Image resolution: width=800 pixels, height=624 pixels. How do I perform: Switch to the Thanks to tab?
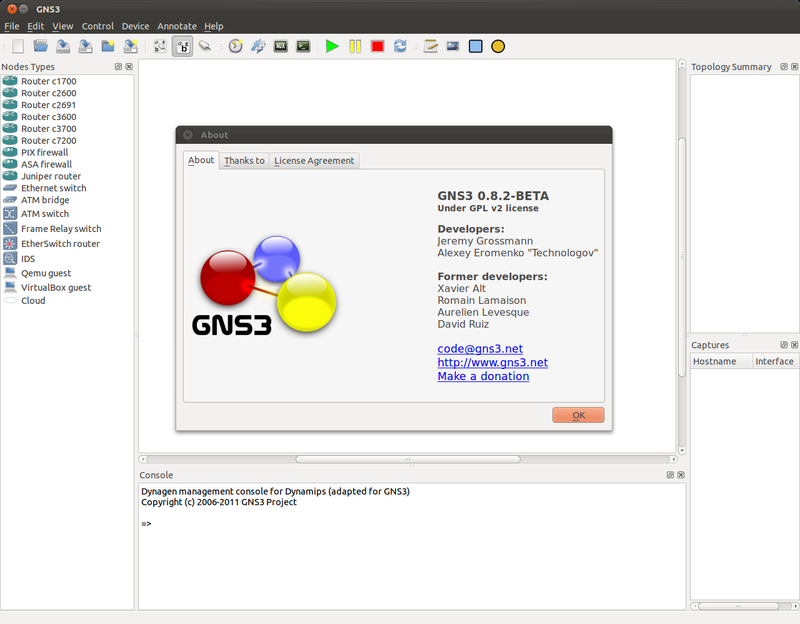[243, 160]
